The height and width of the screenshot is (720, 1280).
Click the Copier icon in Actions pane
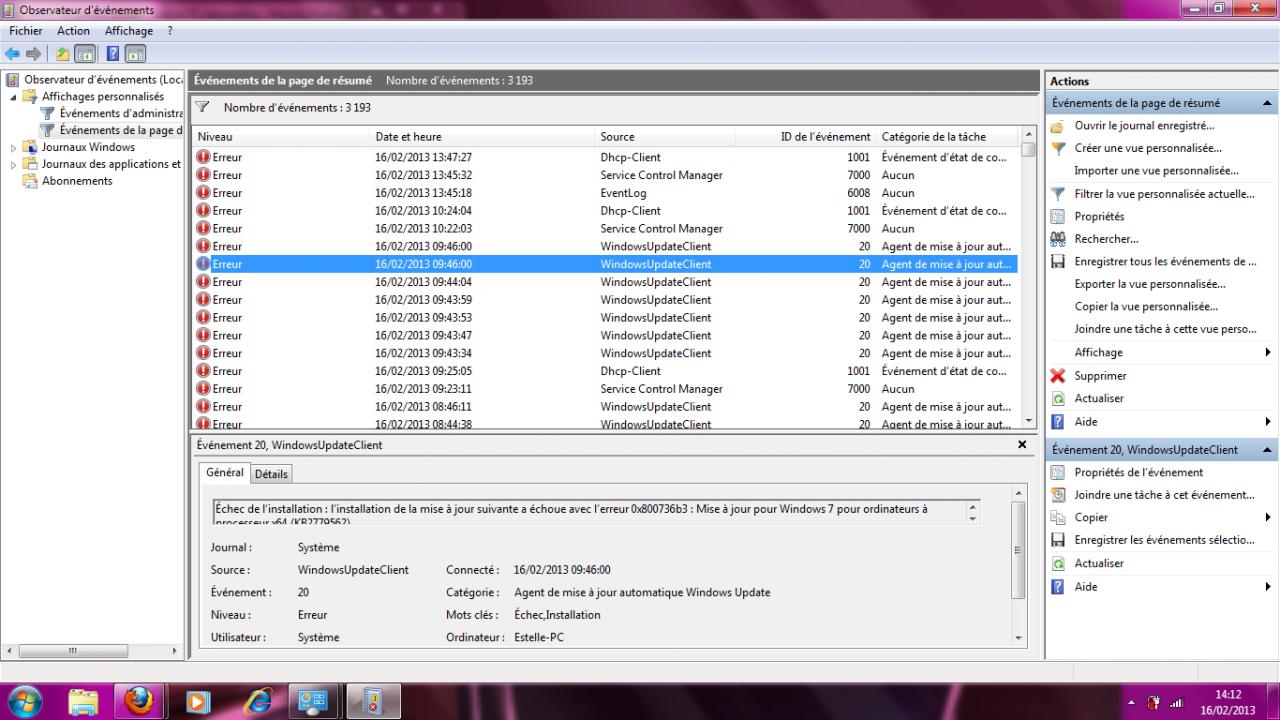tap(1057, 518)
